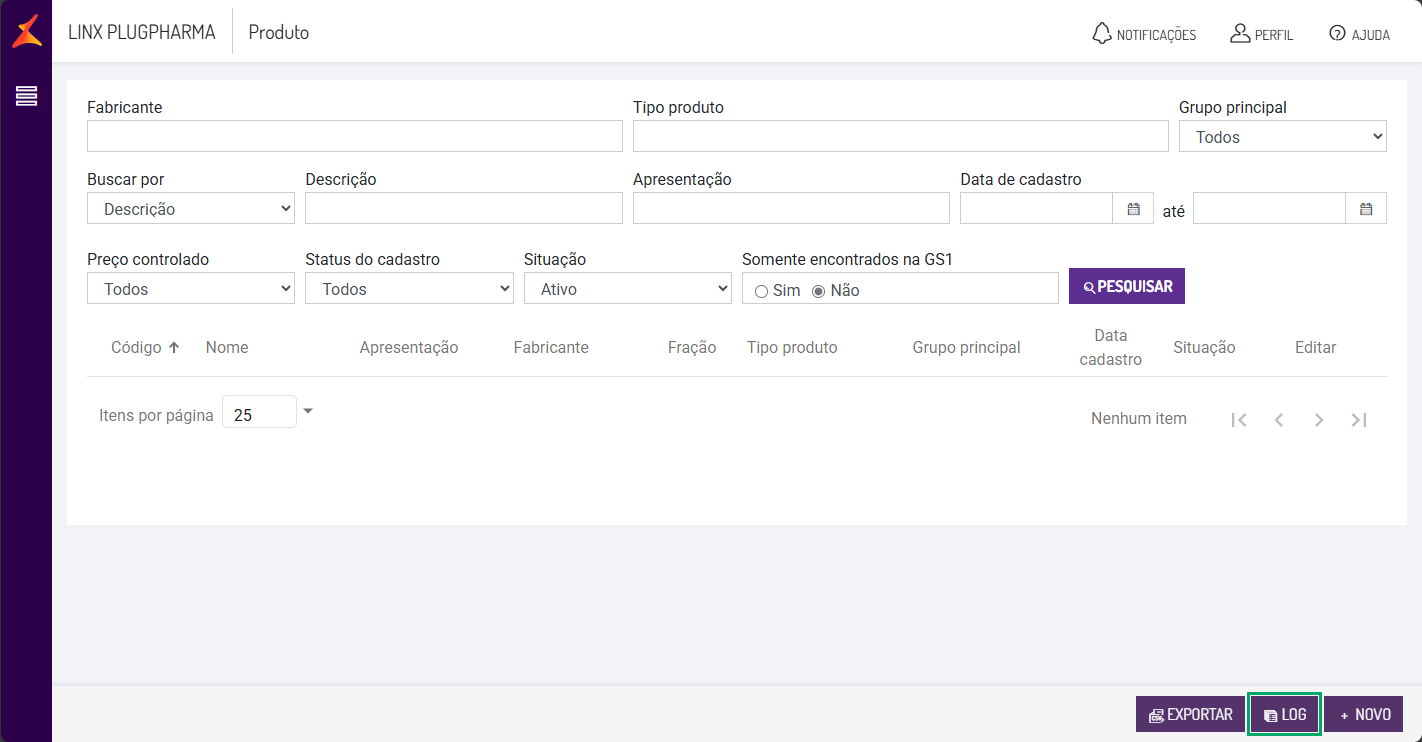The height and width of the screenshot is (742, 1422).
Task: Open the Perfil user icon
Action: coord(1240,33)
